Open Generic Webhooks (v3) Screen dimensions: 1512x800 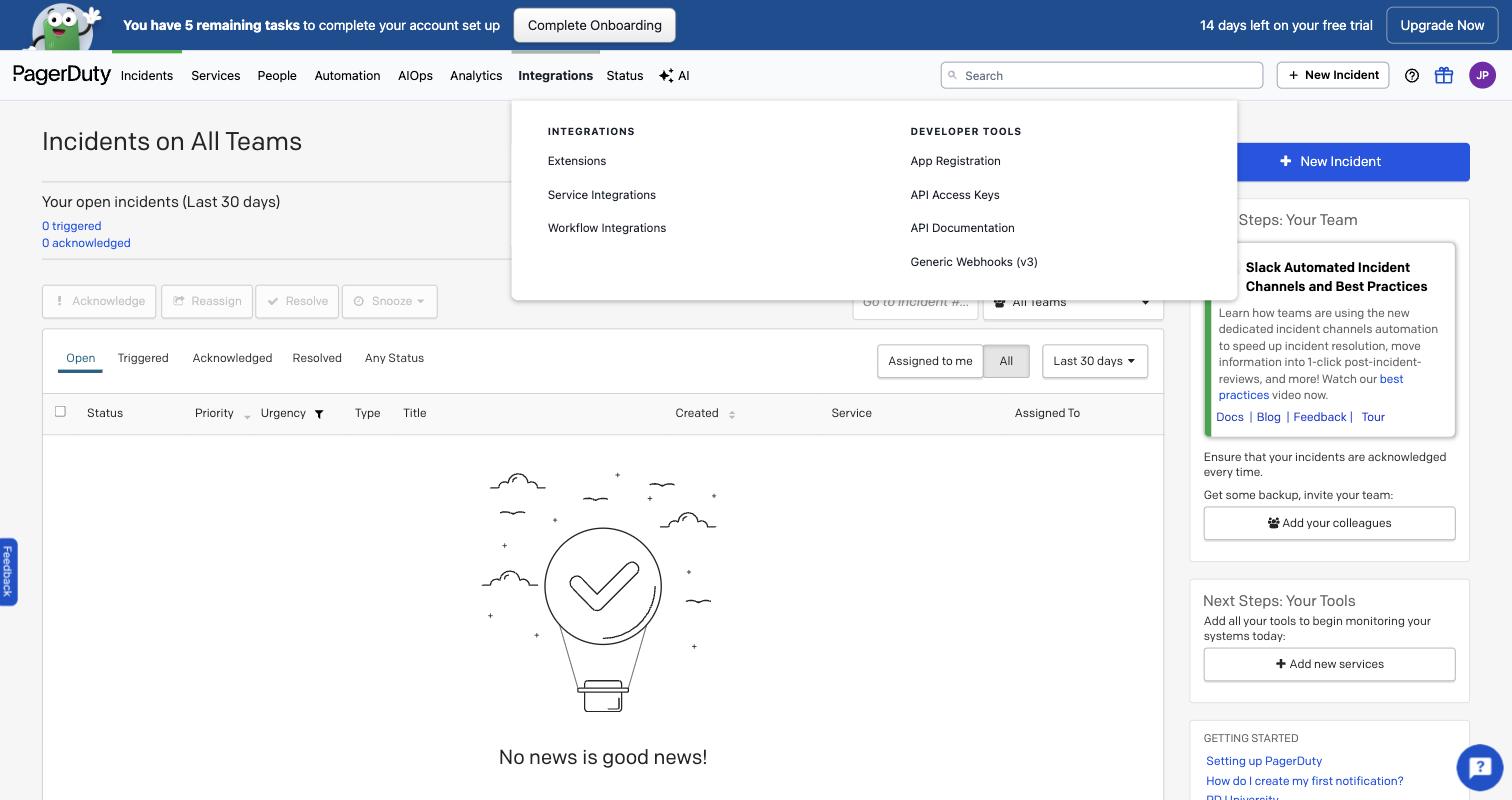974,262
